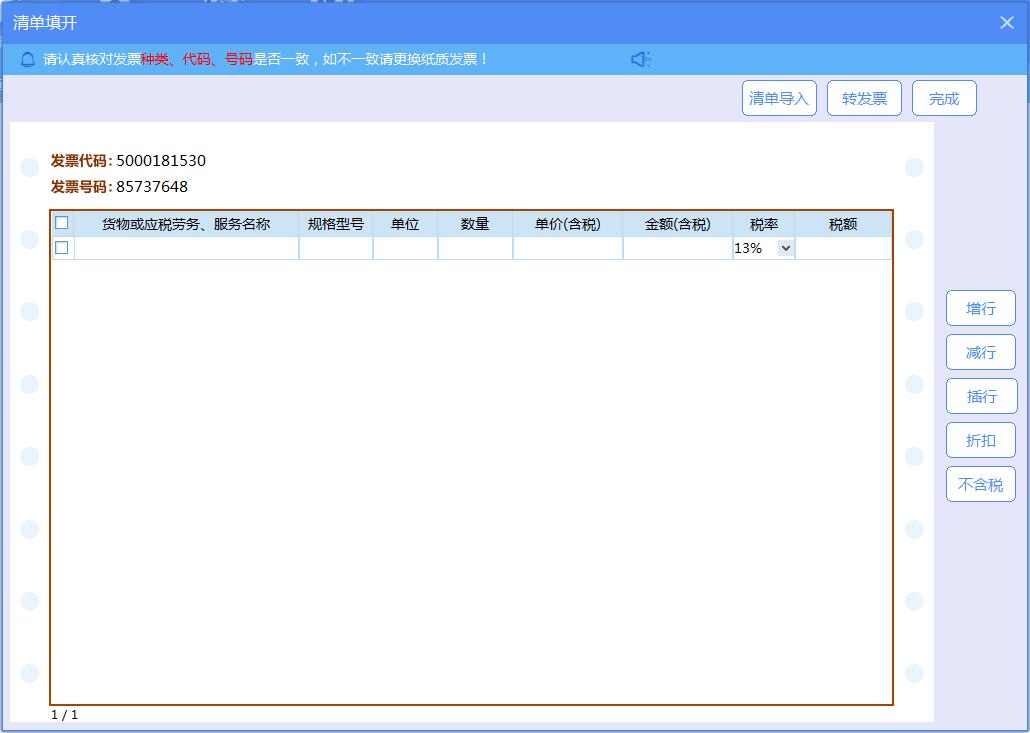The width and height of the screenshot is (1030, 733).
Task: Focus the 规格型号 cell in first row
Action: tap(336, 248)
